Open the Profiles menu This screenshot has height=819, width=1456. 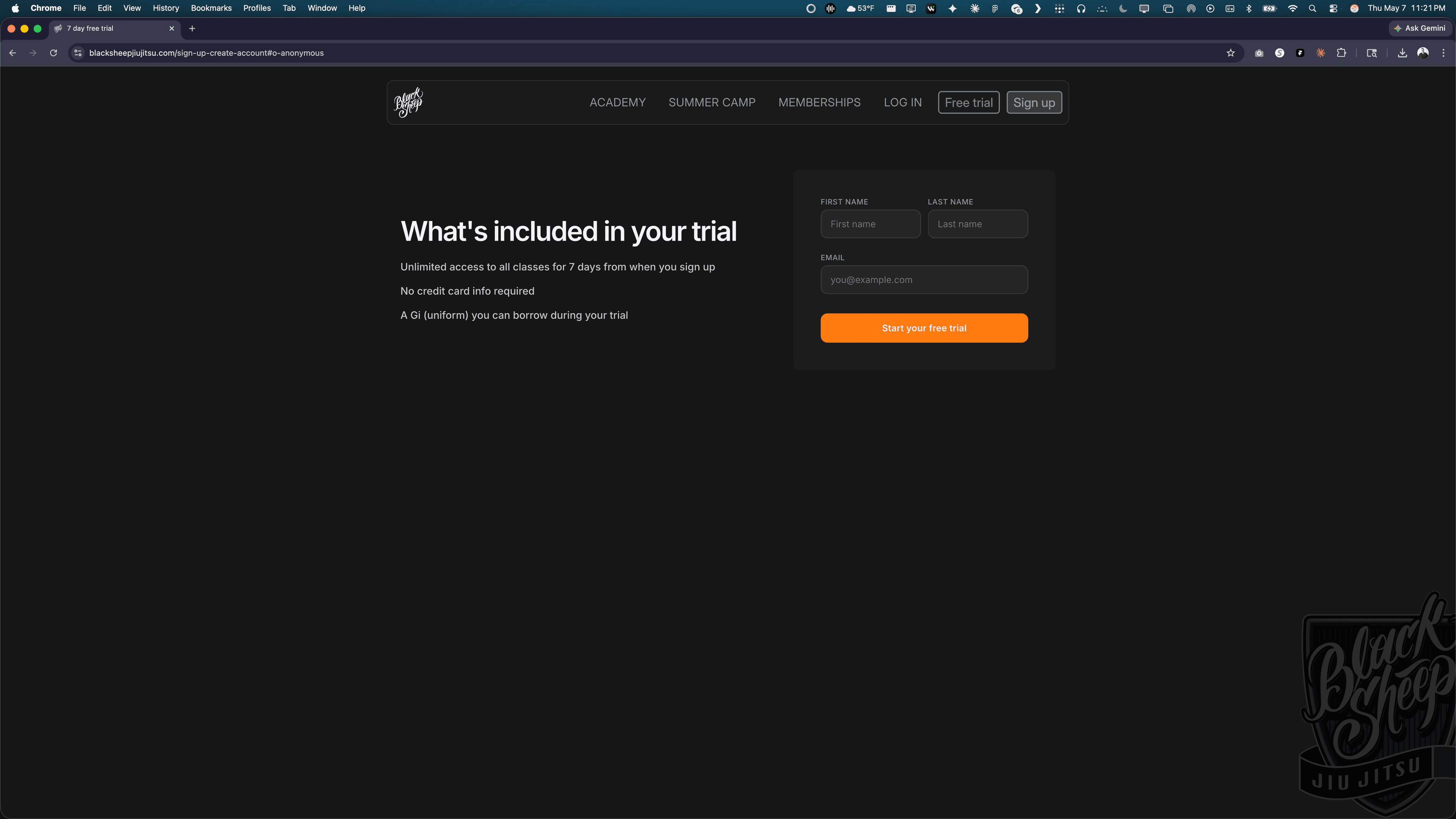[257, 8]
